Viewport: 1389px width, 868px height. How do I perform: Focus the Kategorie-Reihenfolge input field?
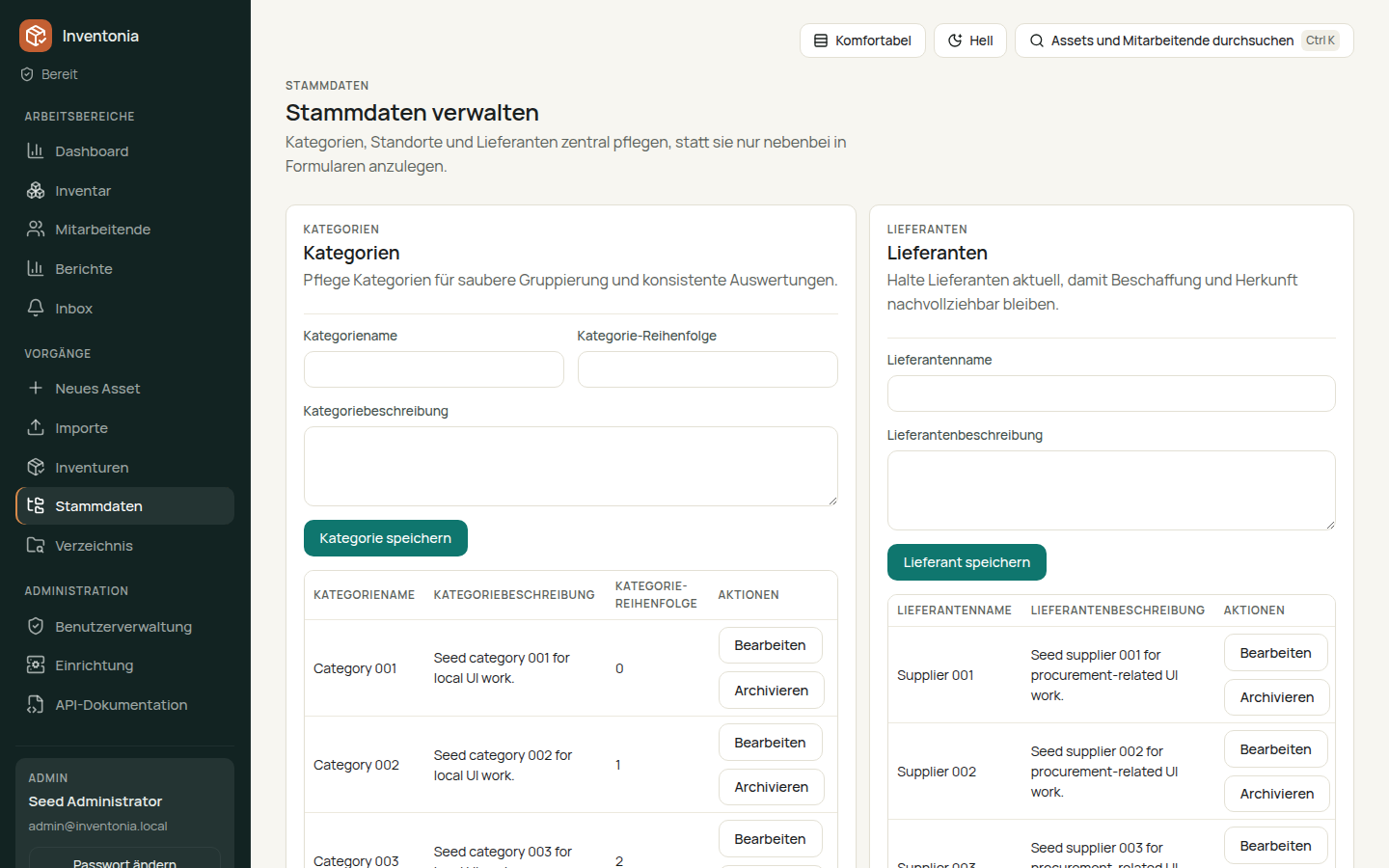708,369
